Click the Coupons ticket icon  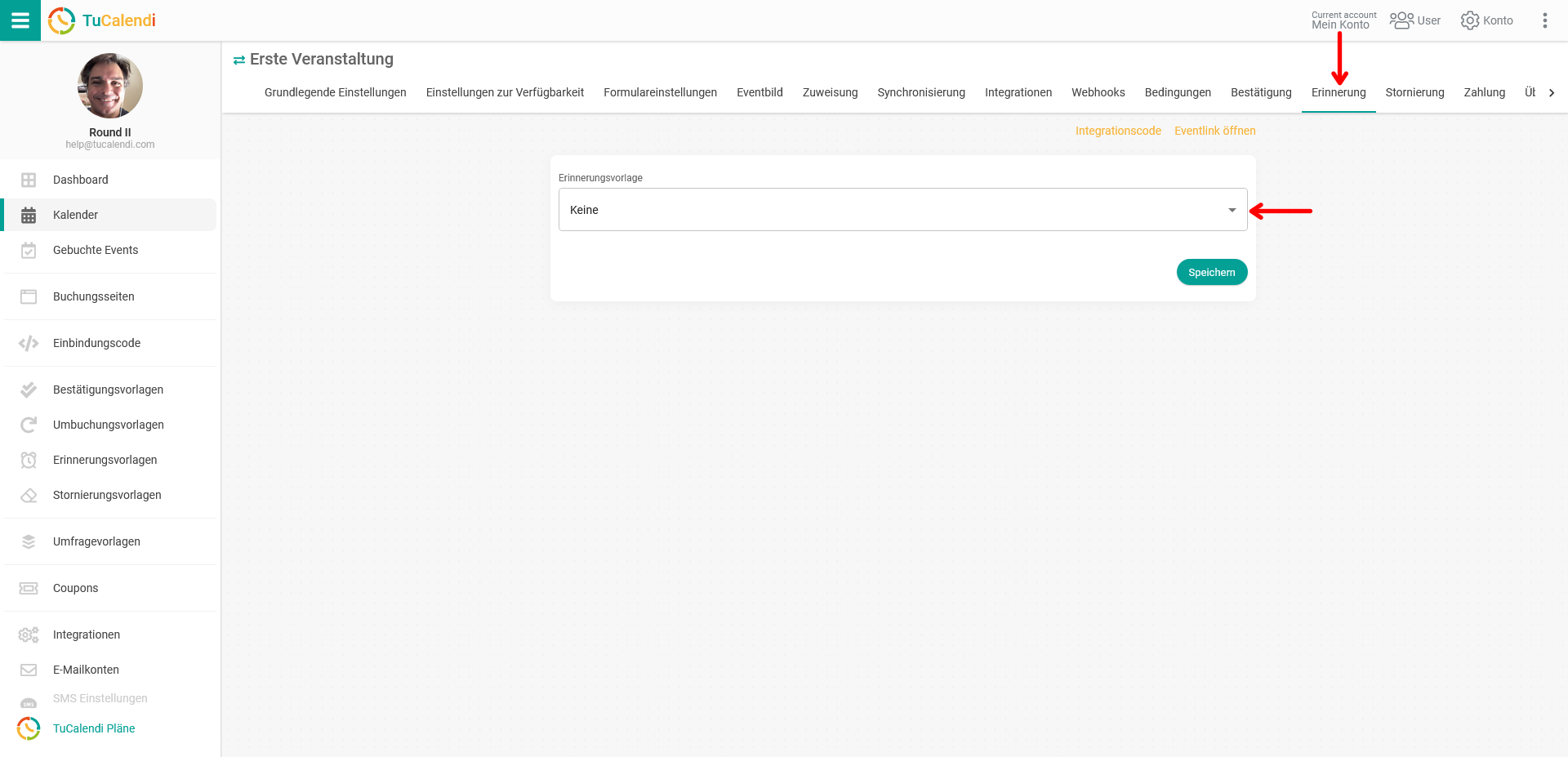[x=29, y=588]
